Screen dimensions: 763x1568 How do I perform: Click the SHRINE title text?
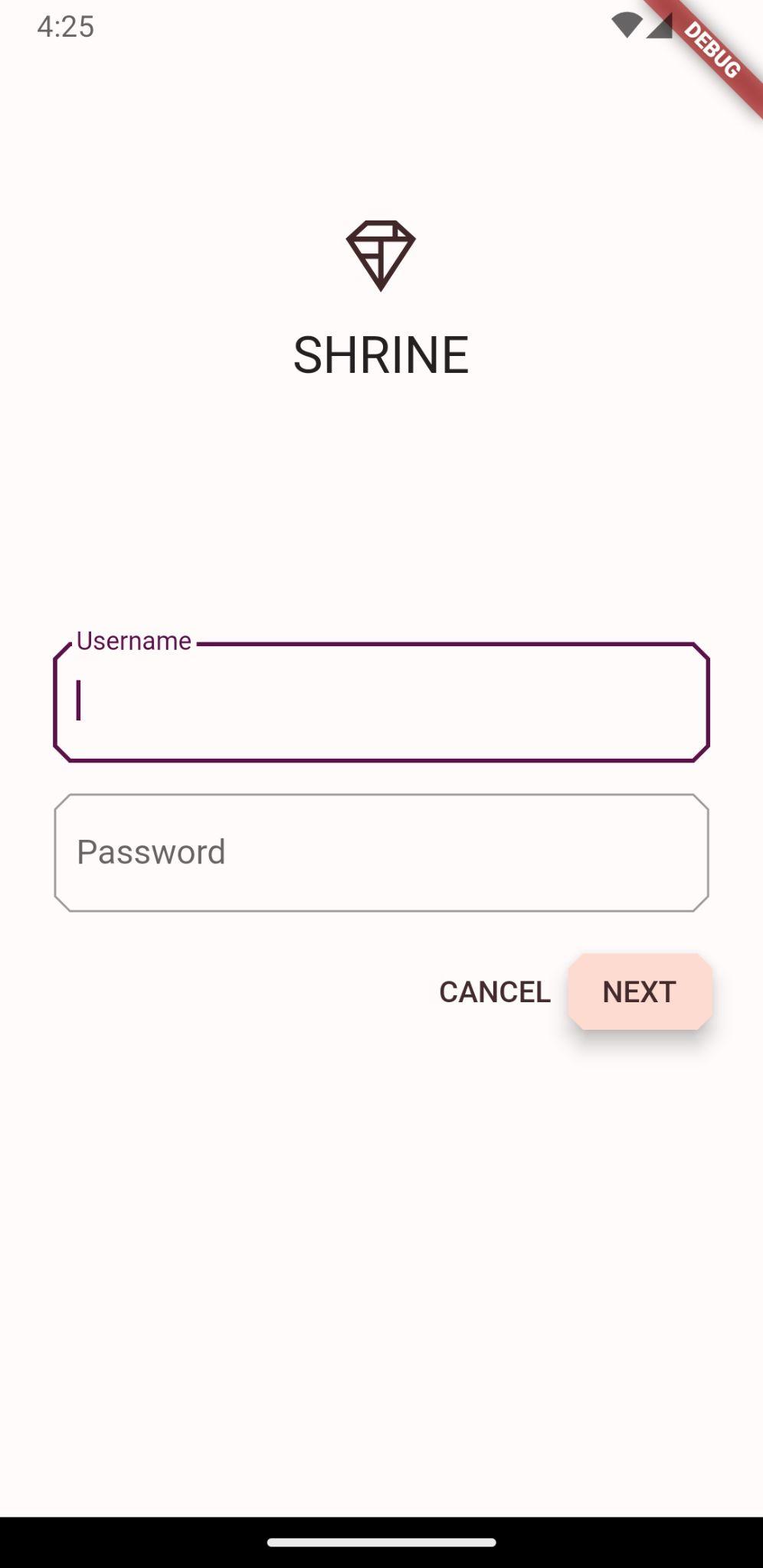click(381, 354)
